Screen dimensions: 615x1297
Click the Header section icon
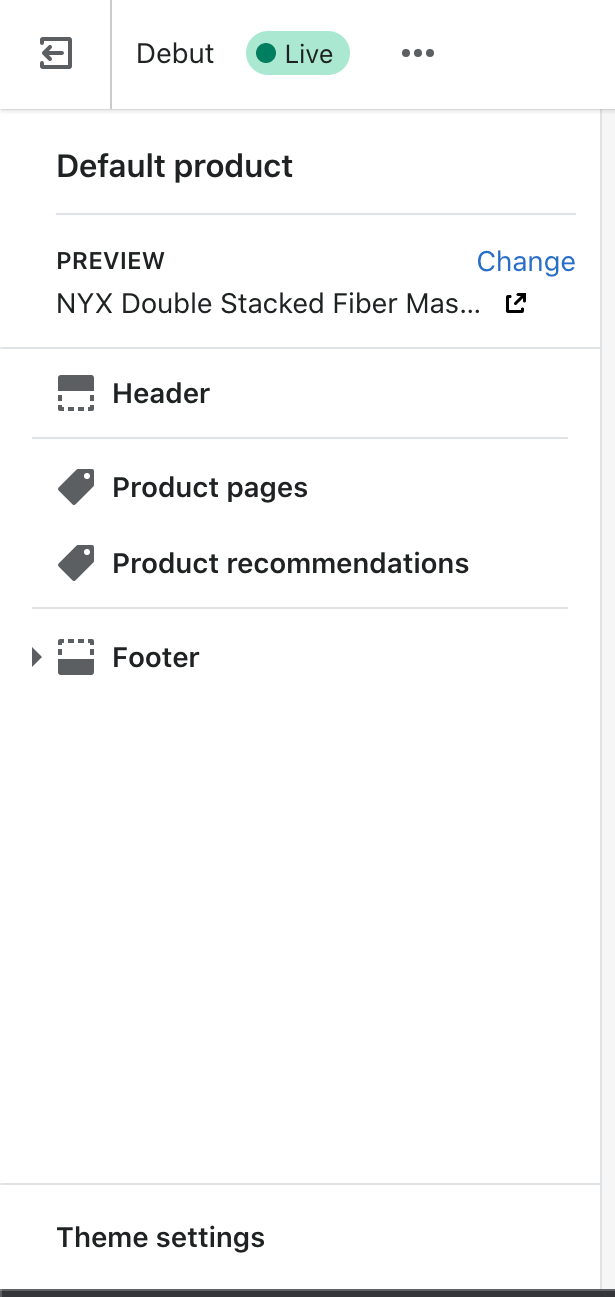pos(76,394)
